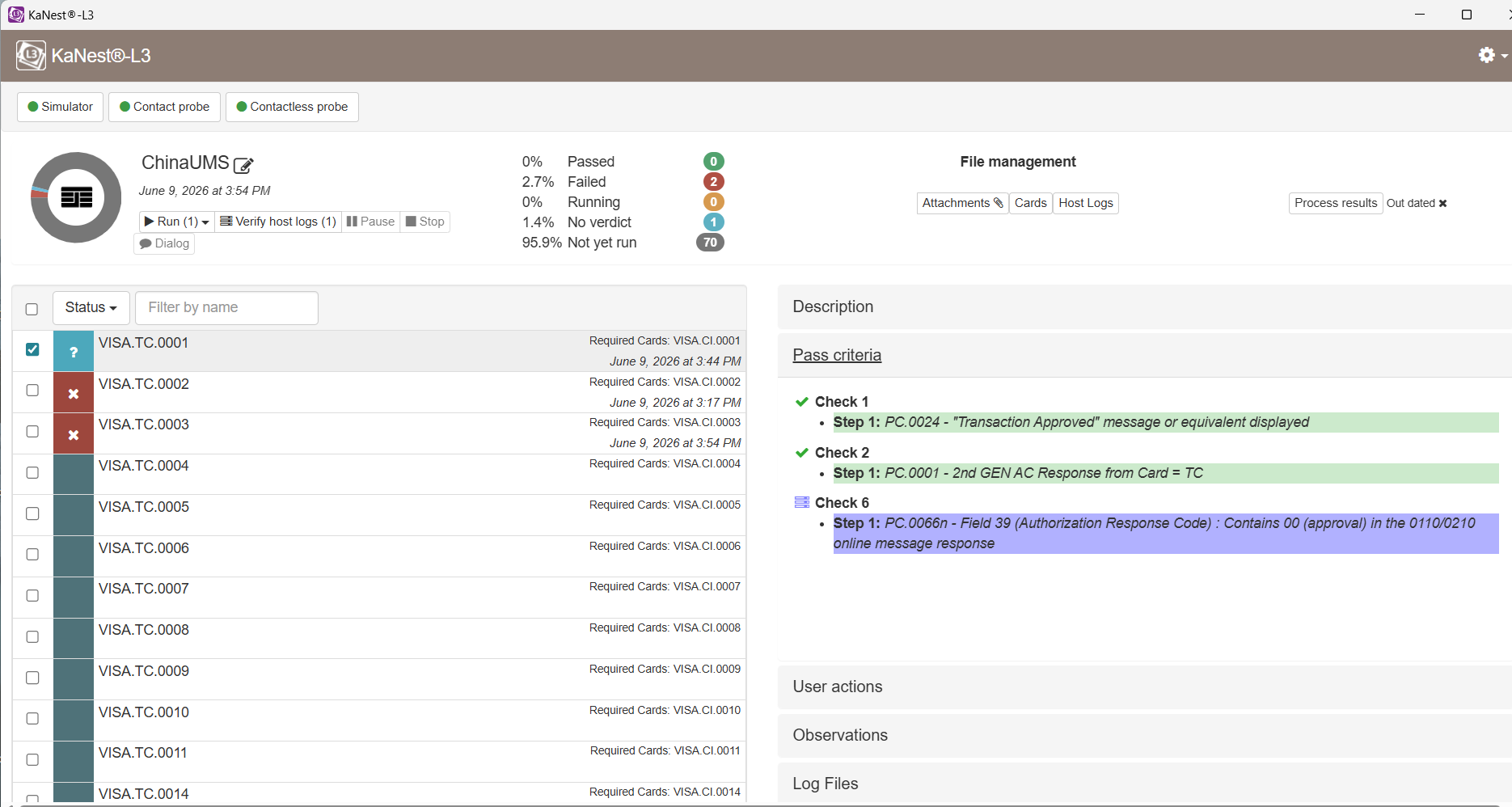
Task: Check the VISA.TC.0009 checkbox
Action: (32, 678)
